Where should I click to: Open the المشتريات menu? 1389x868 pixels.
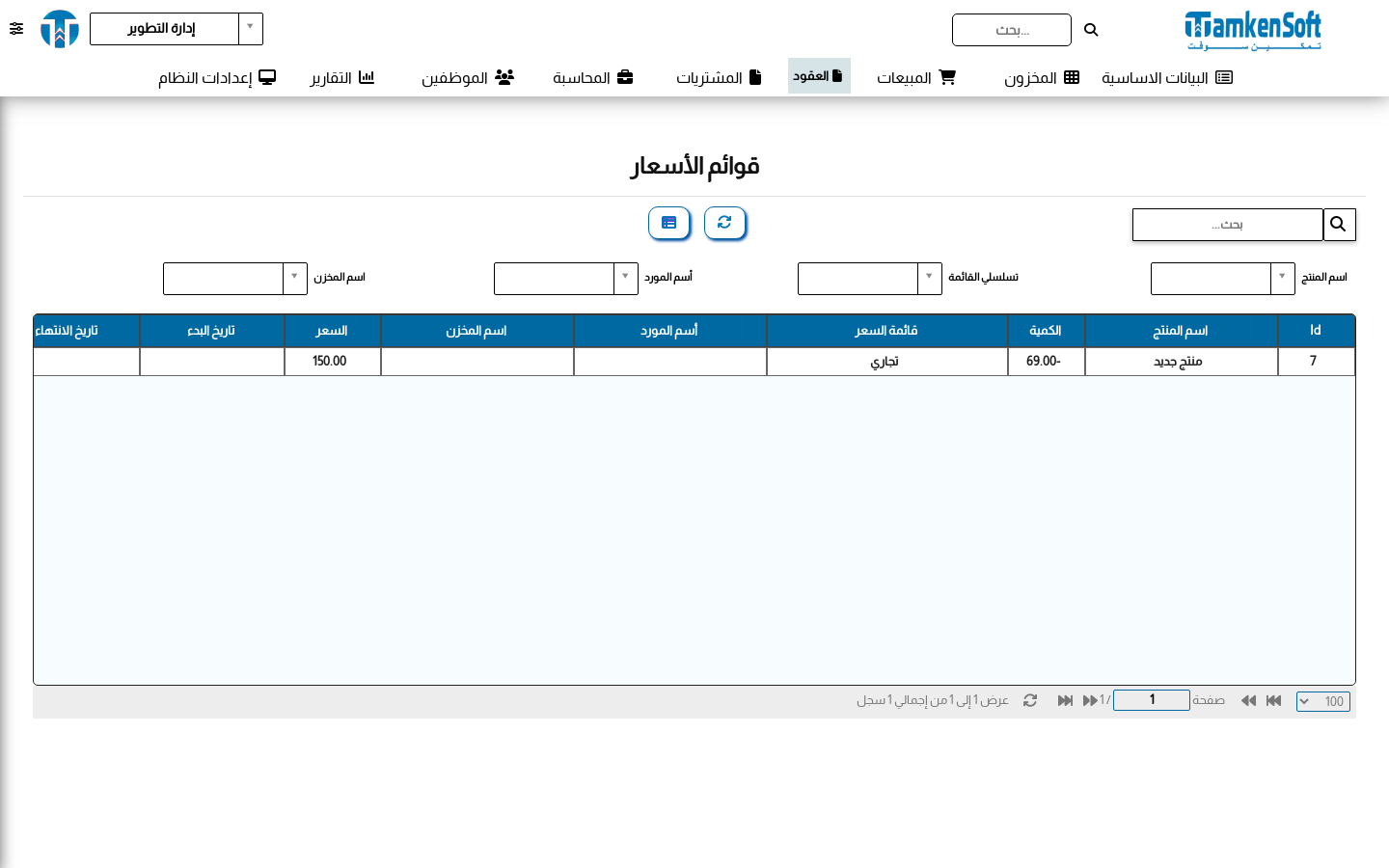click(719, 77)
